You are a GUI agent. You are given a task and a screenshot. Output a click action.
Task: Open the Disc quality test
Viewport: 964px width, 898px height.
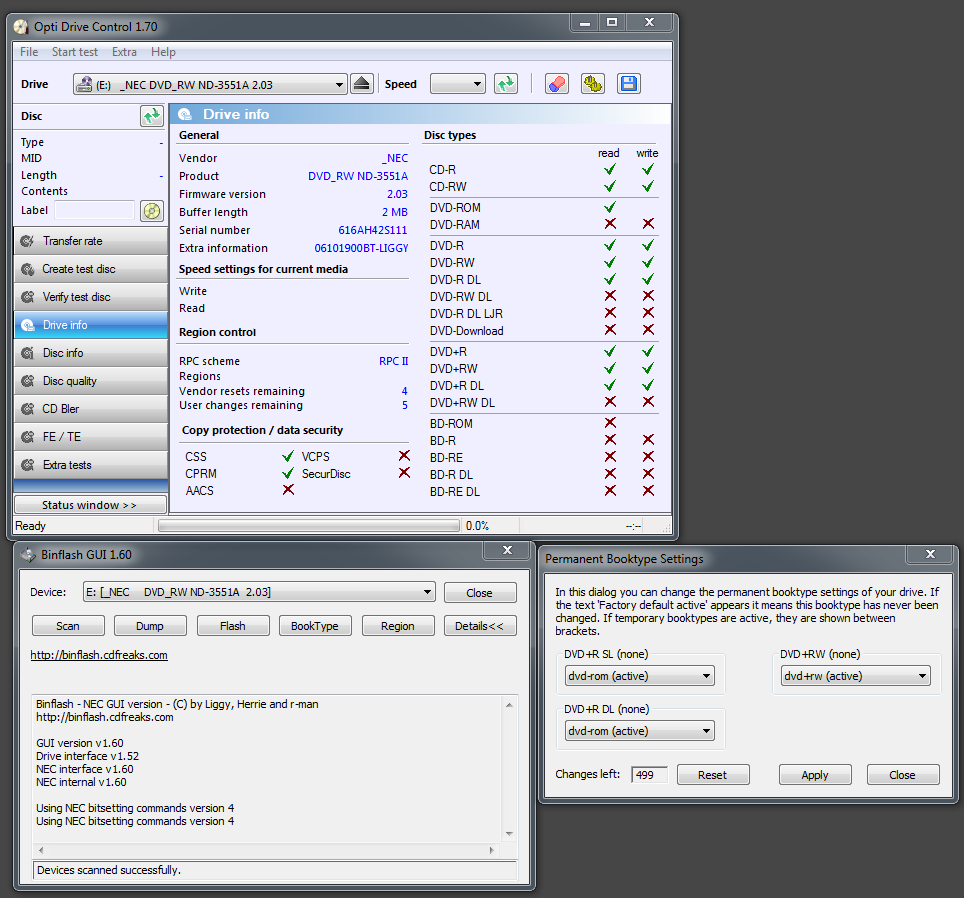(90, 381)
